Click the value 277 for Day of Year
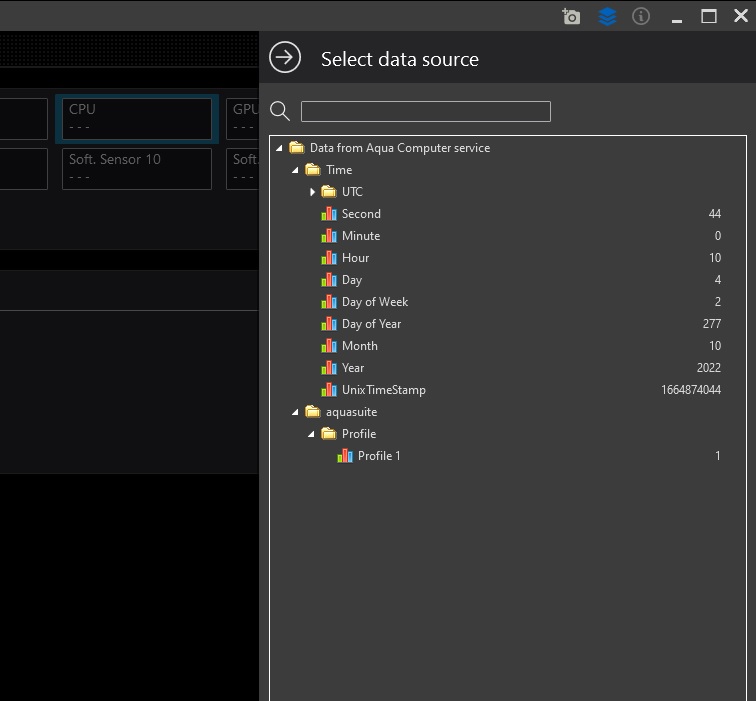 (x=712, y=324)
